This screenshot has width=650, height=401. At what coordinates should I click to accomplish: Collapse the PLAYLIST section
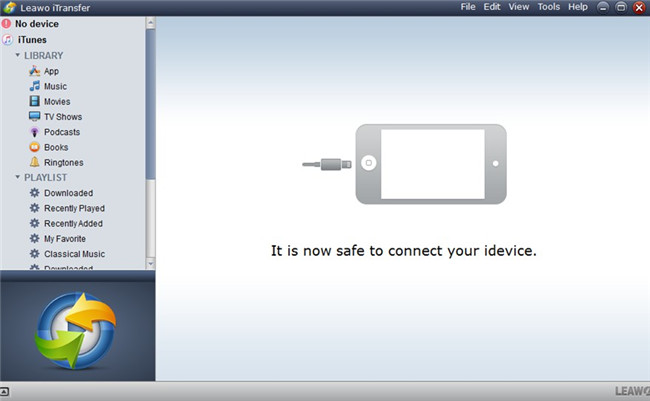pos(17,177)
